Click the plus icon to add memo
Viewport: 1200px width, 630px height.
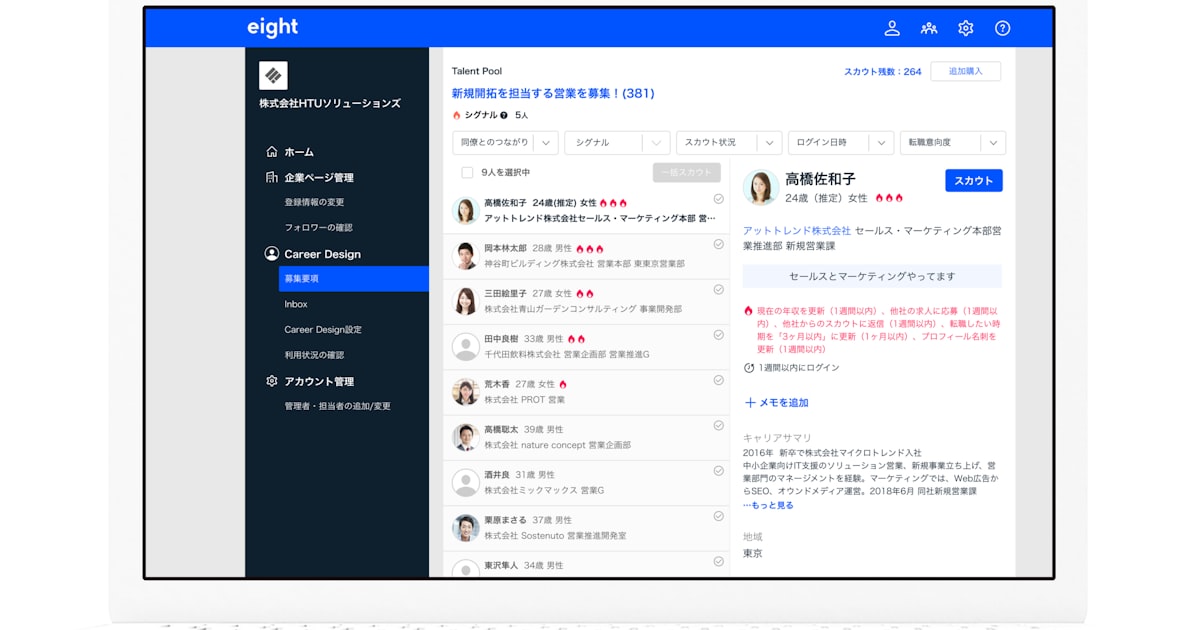tap(750, 403)
